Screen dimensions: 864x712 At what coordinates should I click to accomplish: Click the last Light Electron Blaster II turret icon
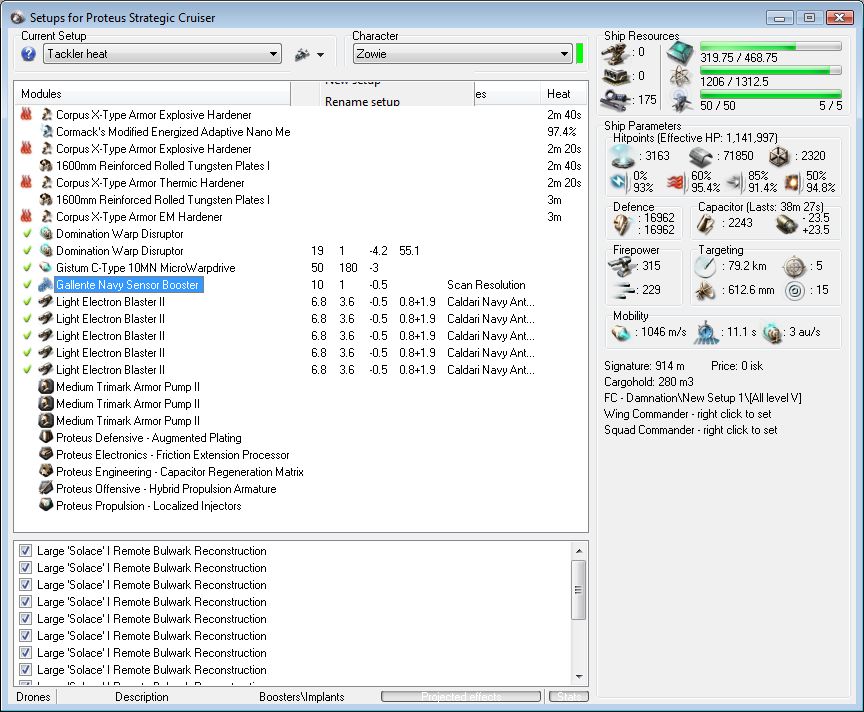pos(46,370)
